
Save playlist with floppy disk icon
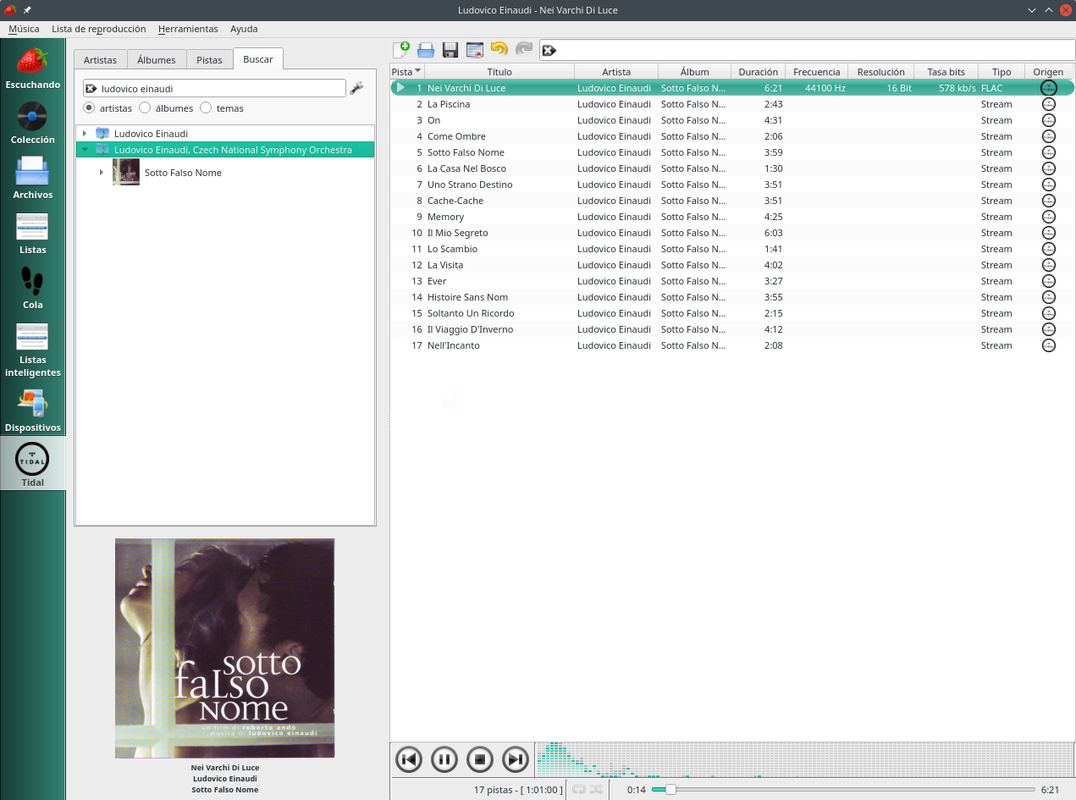450,49
